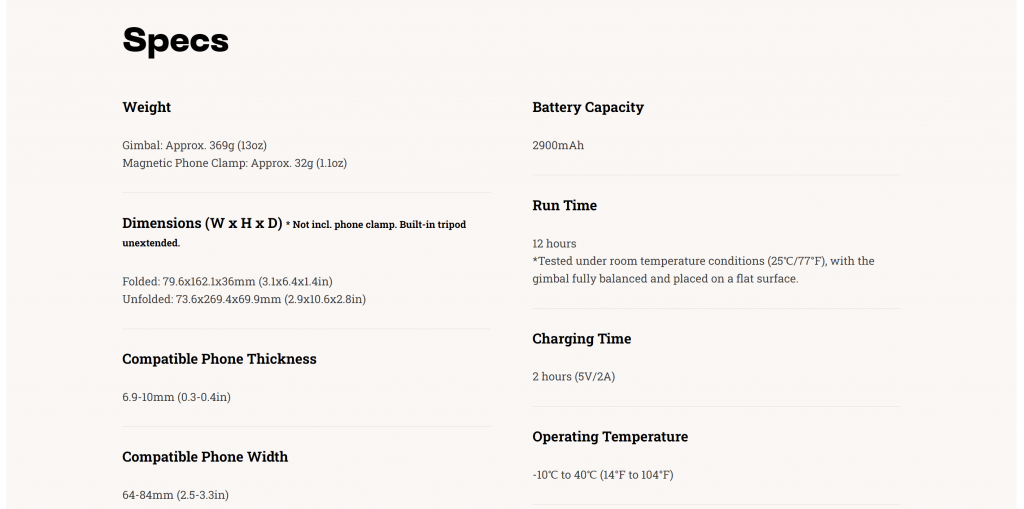This screenshot has width=1024, height=509.
Task: Click the 12 hours run time value
Action: [x=554, y=244]
